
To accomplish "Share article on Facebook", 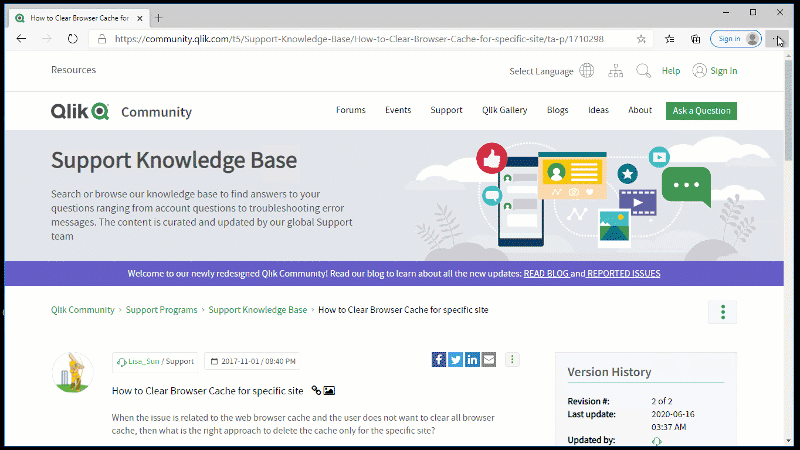I will pos(439,359).
